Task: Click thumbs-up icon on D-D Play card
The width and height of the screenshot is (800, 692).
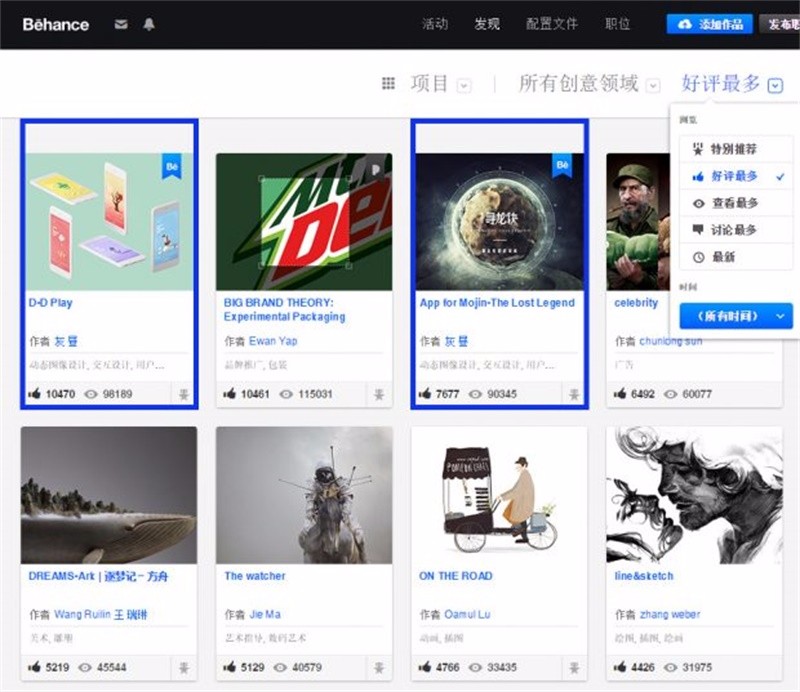Action: [35, 394]
